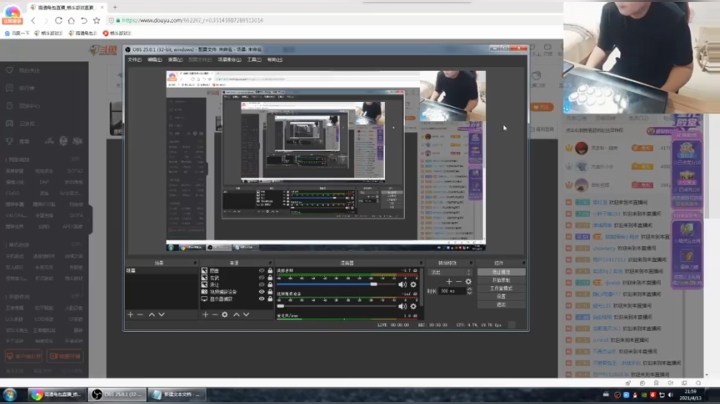The height and width of the screenshot is (404, 720).
Task: Enable 工作室模式 studio mode button
Action: click(x=501, y=288)
